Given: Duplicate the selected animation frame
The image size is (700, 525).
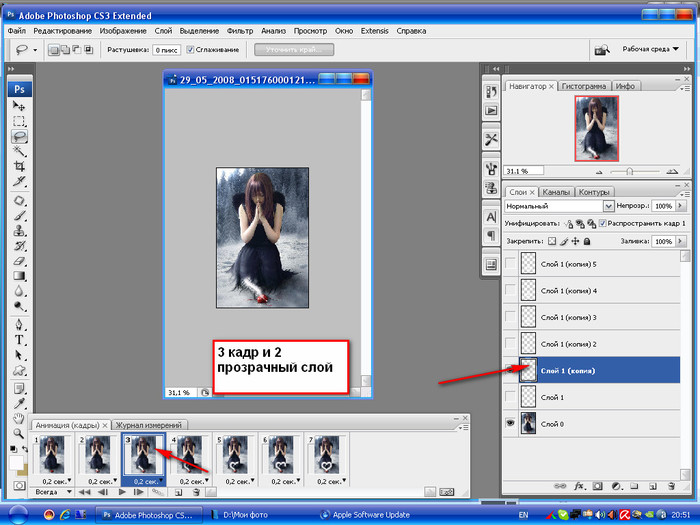Looking at the screenshot, I should click(x=176, y=492).
